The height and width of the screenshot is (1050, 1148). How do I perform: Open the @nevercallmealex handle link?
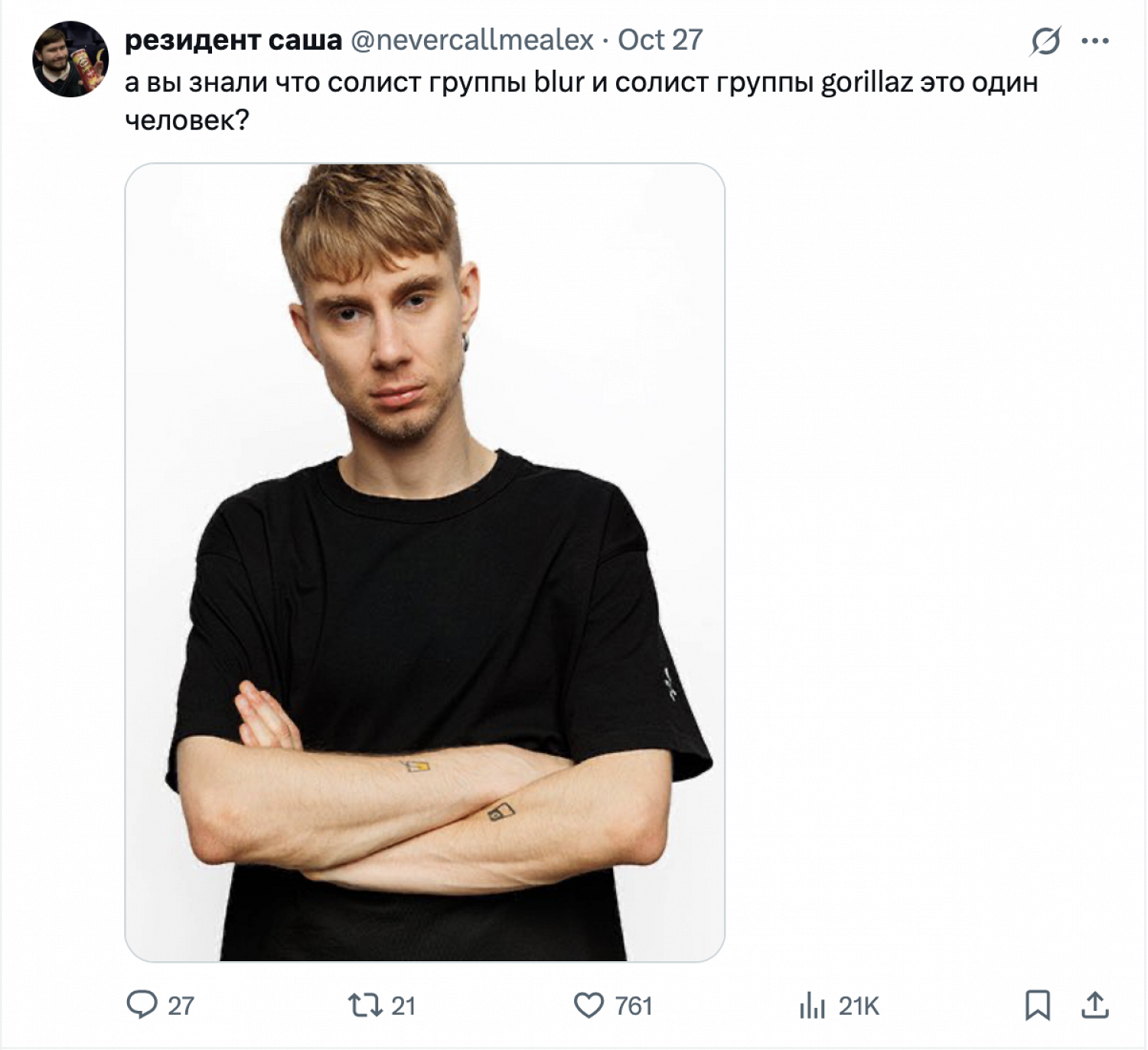coord(472,41)
